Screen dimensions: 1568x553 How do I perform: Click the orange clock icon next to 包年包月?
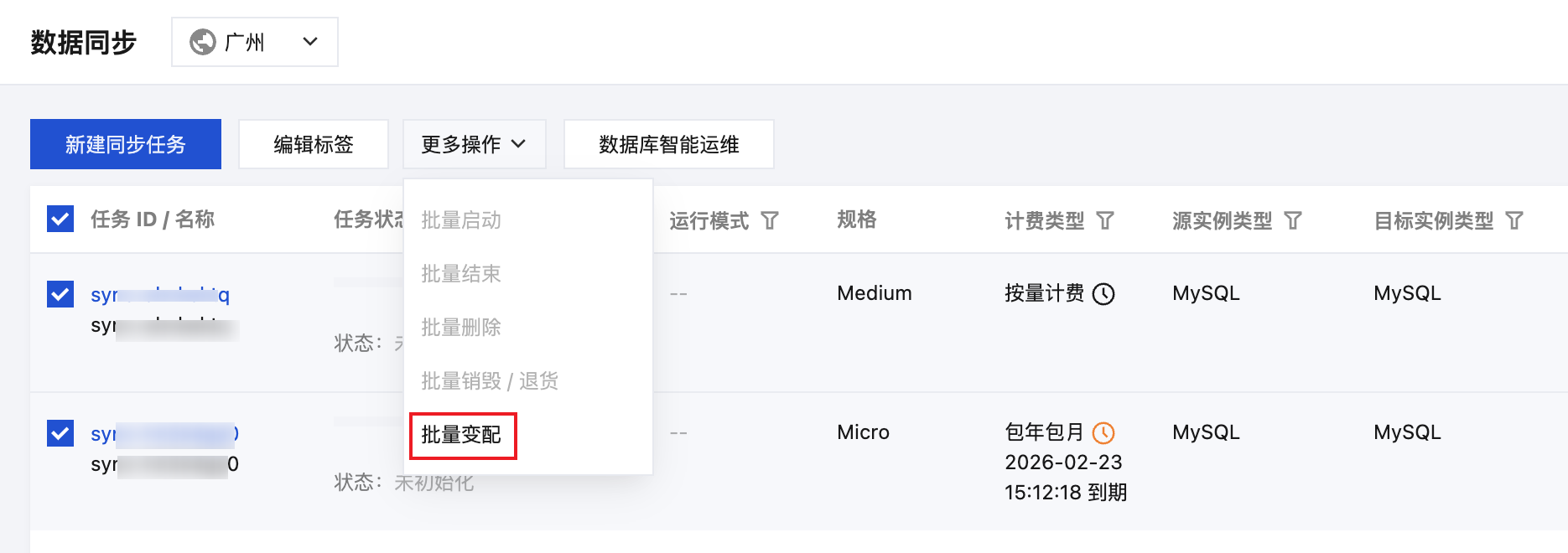click(x=1103, y=433)
